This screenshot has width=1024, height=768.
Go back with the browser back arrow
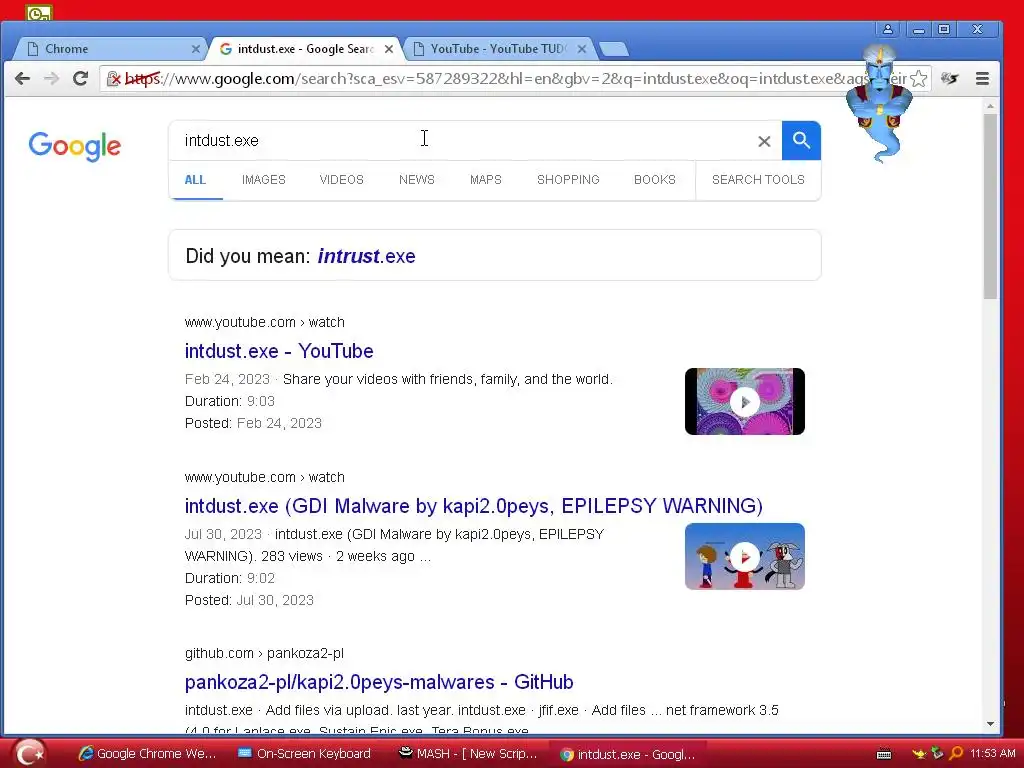coord(22,79)
